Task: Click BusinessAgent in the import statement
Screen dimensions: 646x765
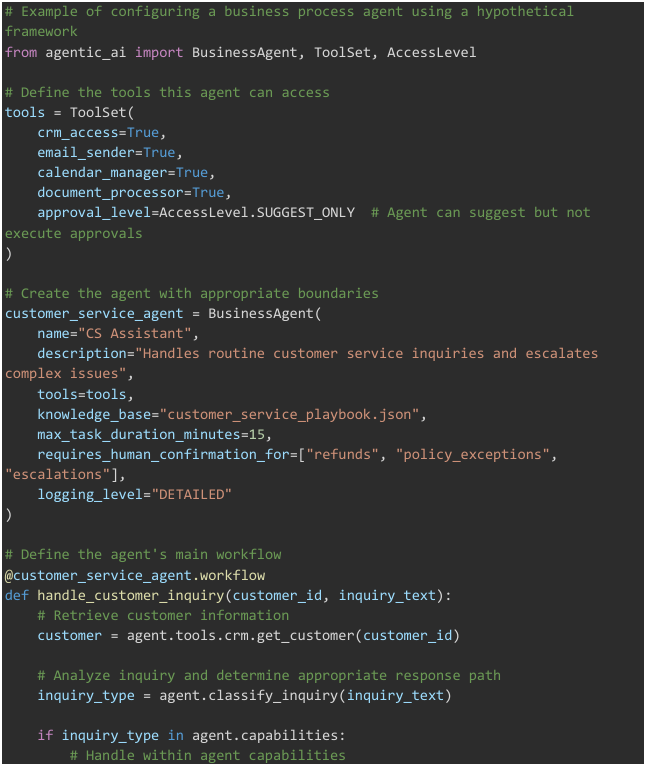Action: pyautogui.click(x=244, y=52)
